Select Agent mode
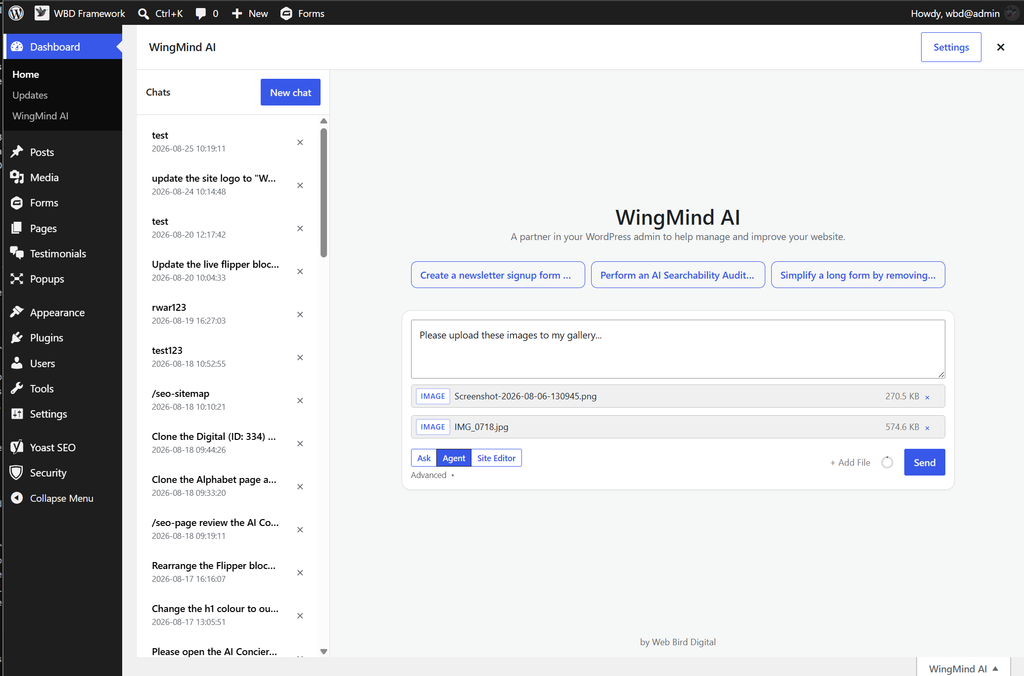Viewport: 1024px width, 676px height. click(454, 458)
